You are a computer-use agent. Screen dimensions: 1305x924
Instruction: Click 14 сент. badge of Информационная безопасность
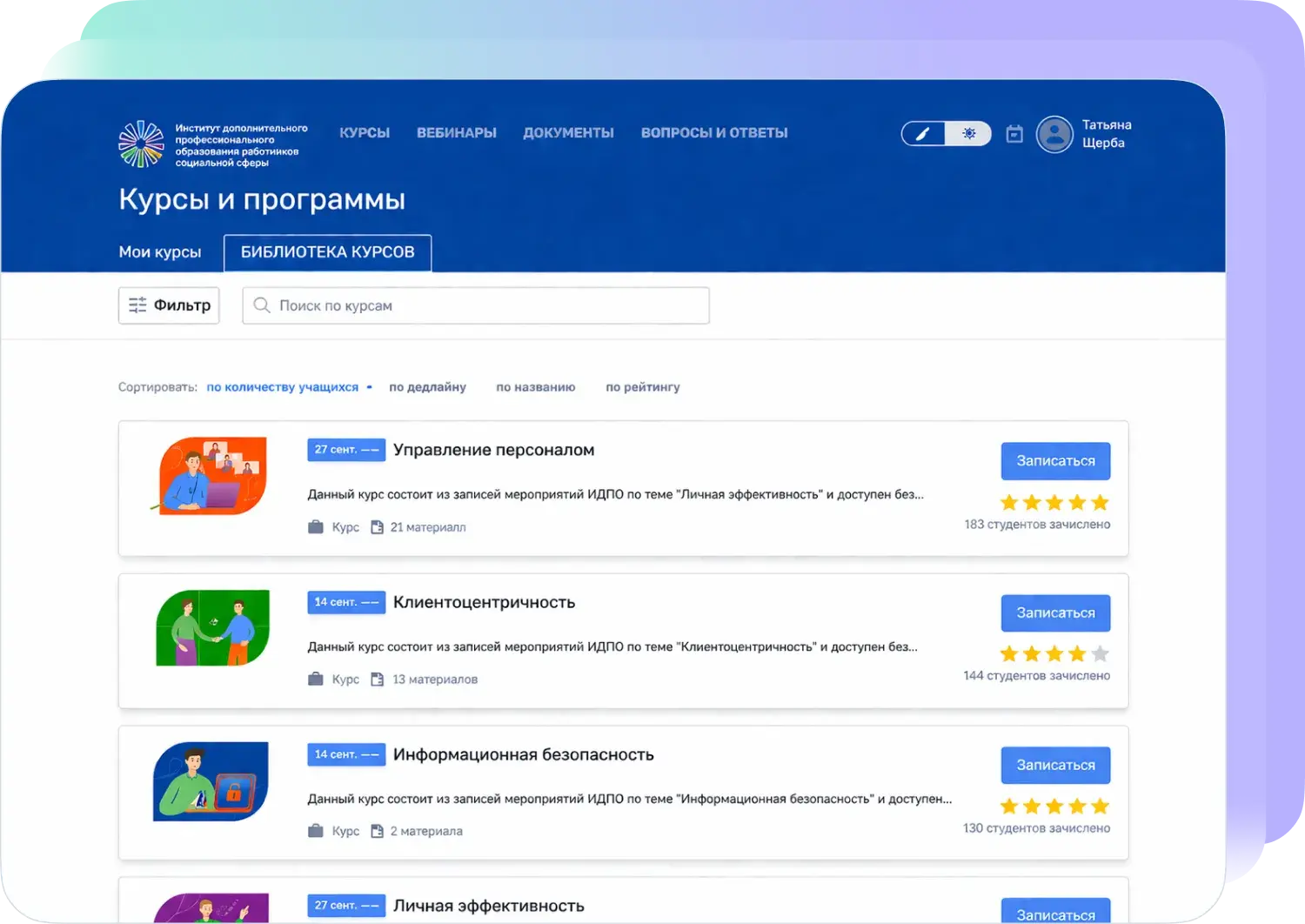tap(346, 754)
